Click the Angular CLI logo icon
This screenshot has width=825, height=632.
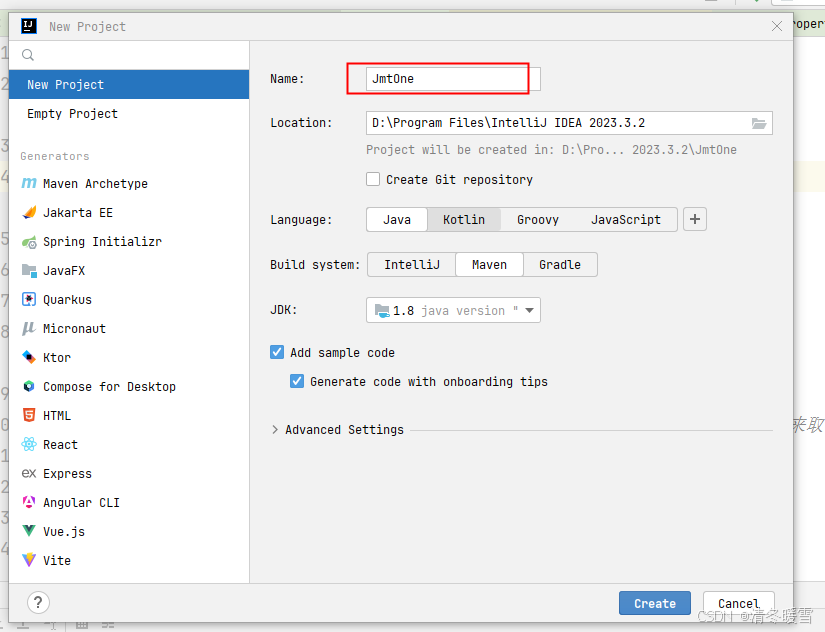pos(29,502)
